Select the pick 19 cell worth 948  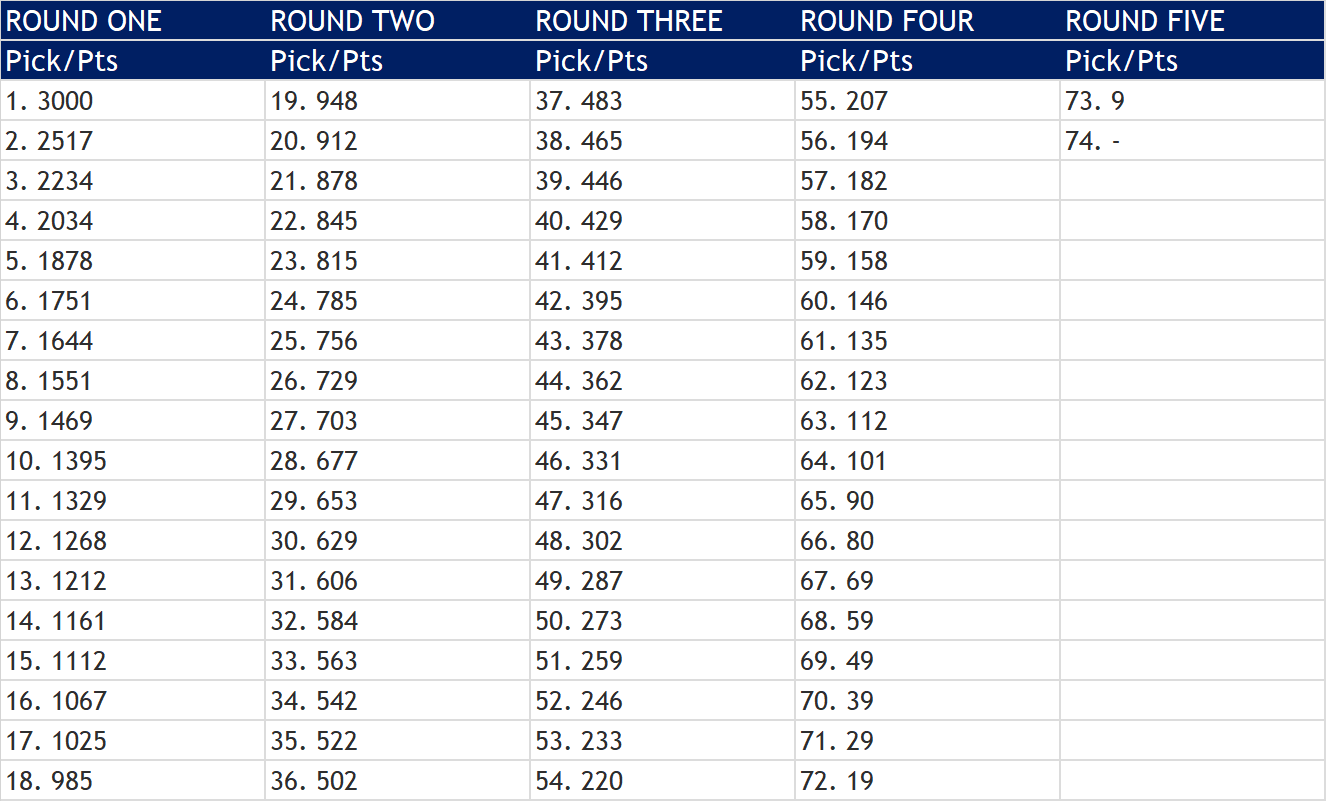point(398,101)
